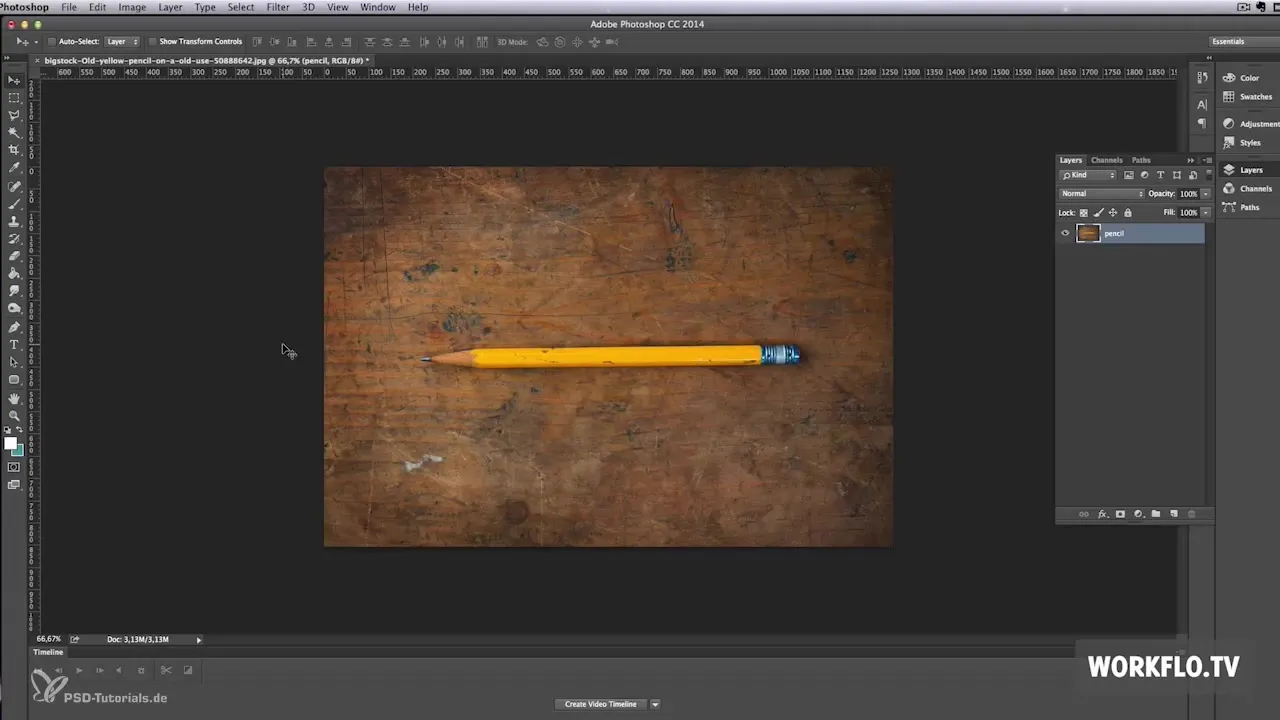Choose the Magic Wand tool
This screenshot has height=720, width=1280.
[14, 132]
